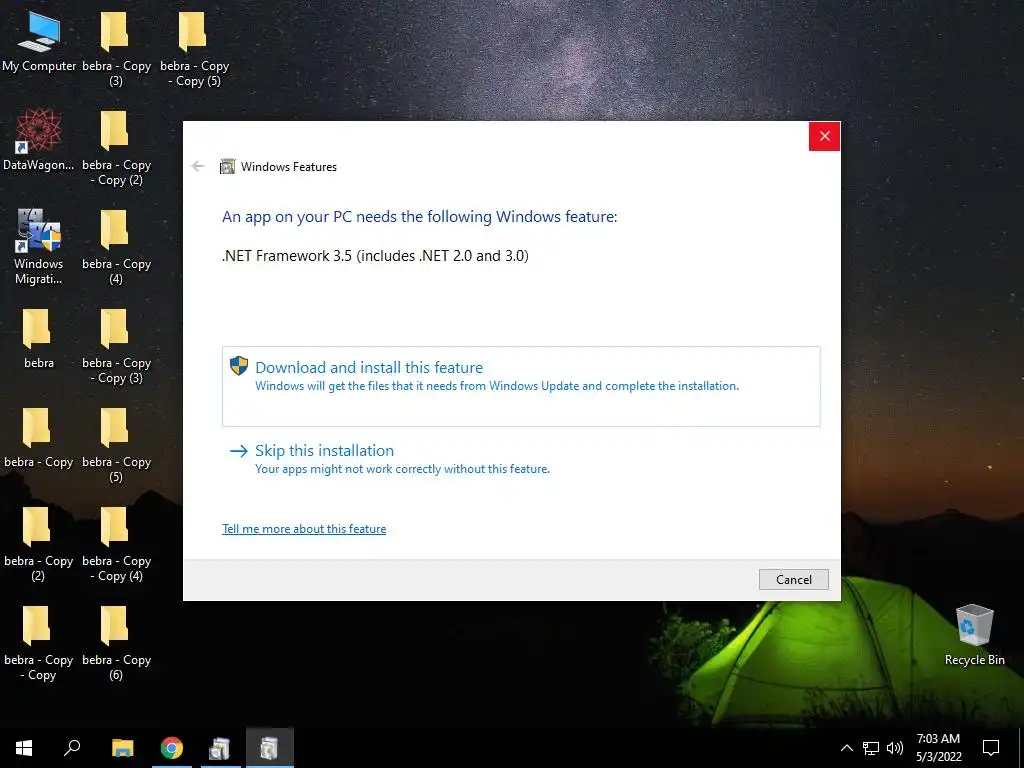Click the 'An app on your PC needs' heading
This screenshot has width=1024, height=768.
click(419, 217)
